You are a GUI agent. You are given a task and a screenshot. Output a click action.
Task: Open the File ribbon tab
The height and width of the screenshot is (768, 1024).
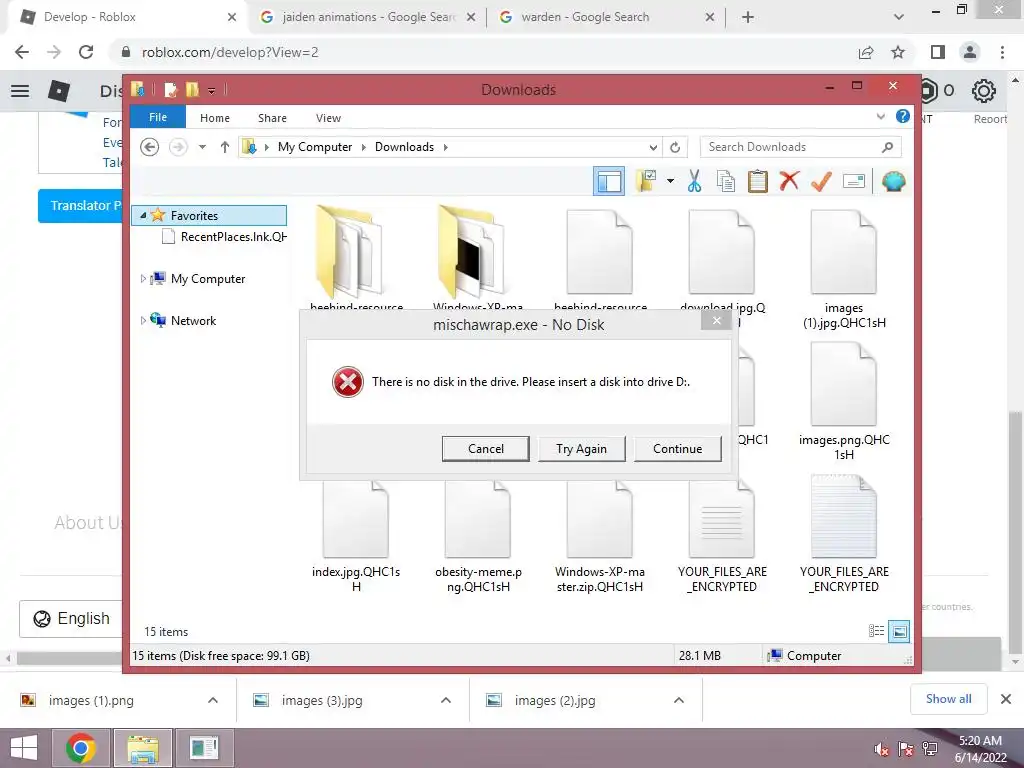pos(158,117)
